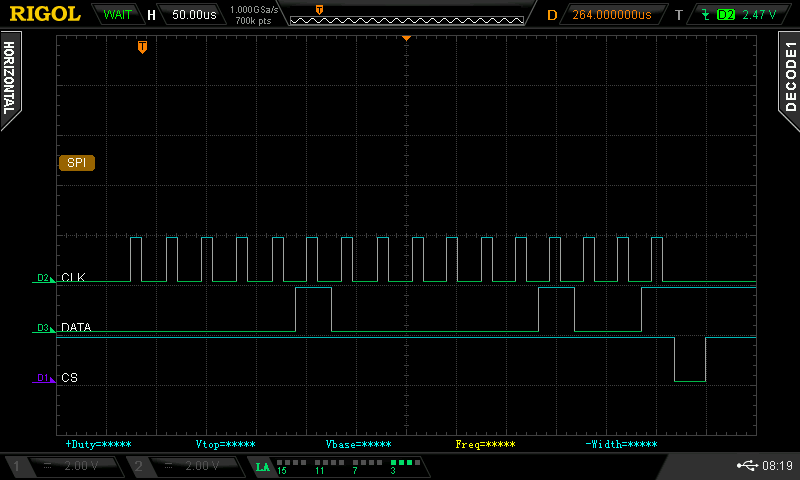Viewport: 800px width, 480px height.
Task: Open the HORIZONTAL side tab
Action: (x=10, y=79)
